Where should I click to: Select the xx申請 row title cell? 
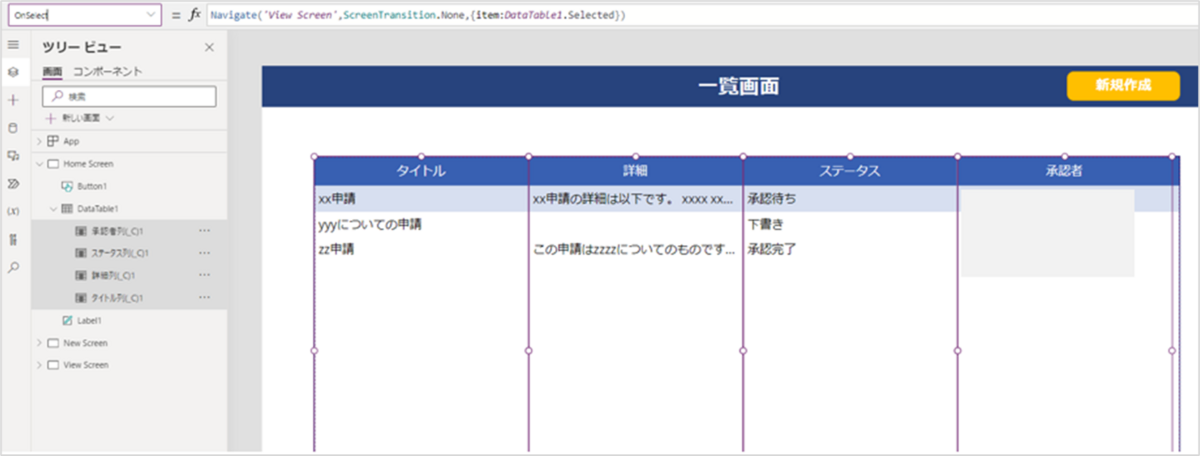421,199
